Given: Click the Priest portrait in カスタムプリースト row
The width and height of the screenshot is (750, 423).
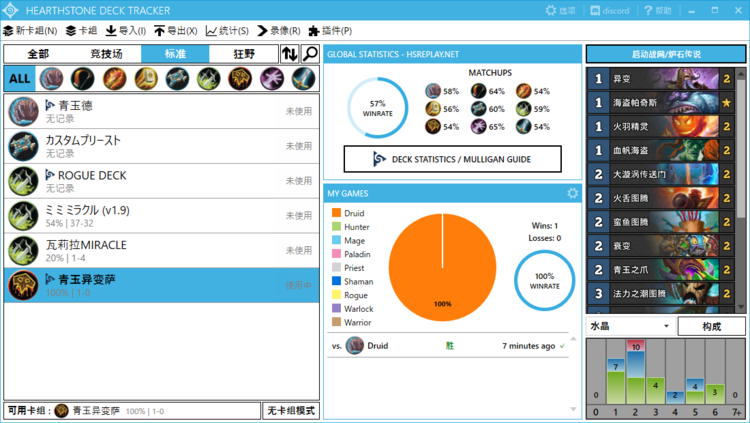Looking at the screenshot, I should 23,146.
